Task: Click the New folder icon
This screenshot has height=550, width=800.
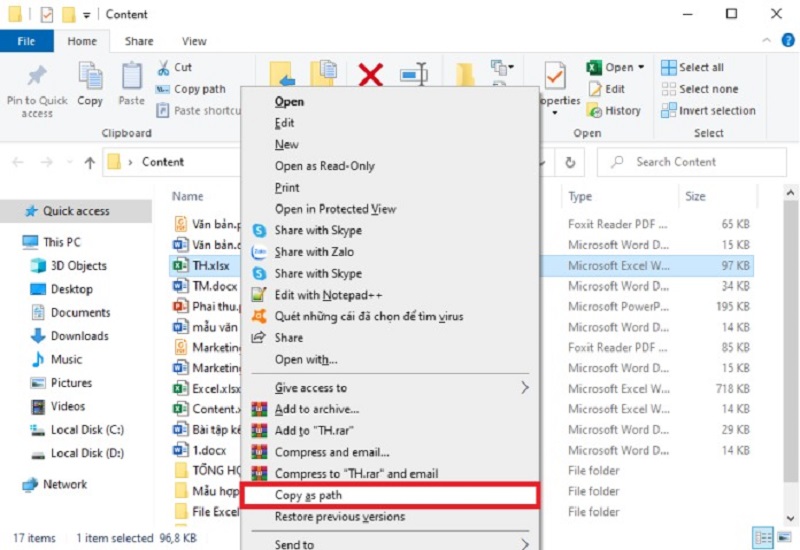Action: 465,74
